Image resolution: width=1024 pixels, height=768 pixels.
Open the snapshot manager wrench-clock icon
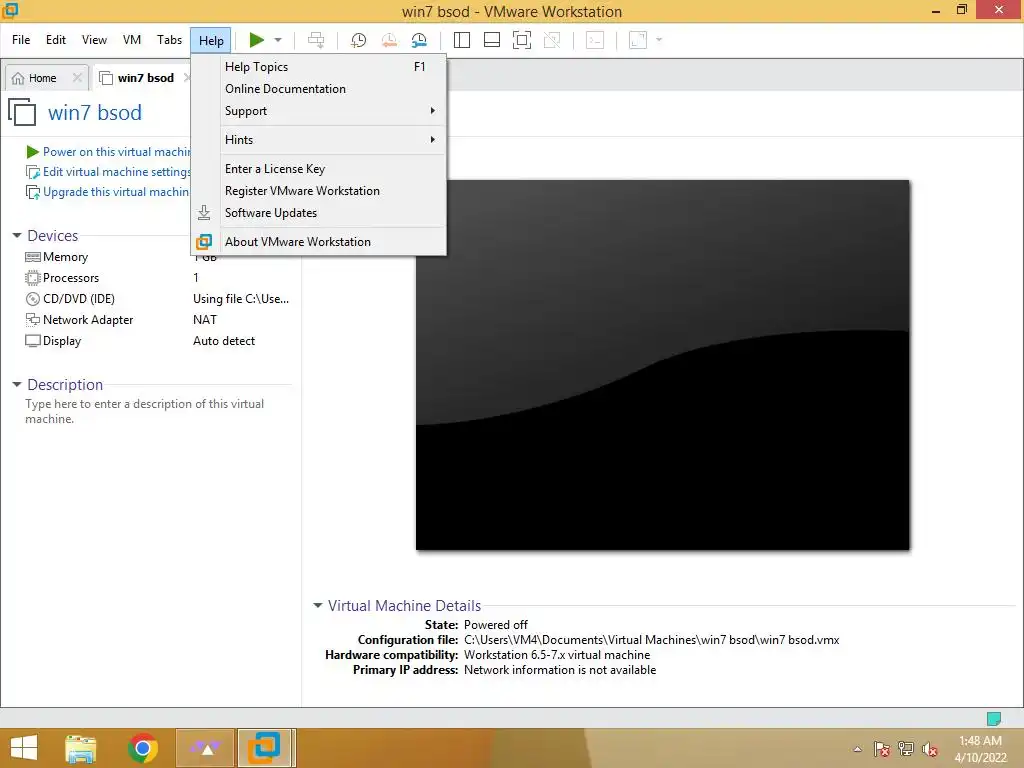coord(419,40)
